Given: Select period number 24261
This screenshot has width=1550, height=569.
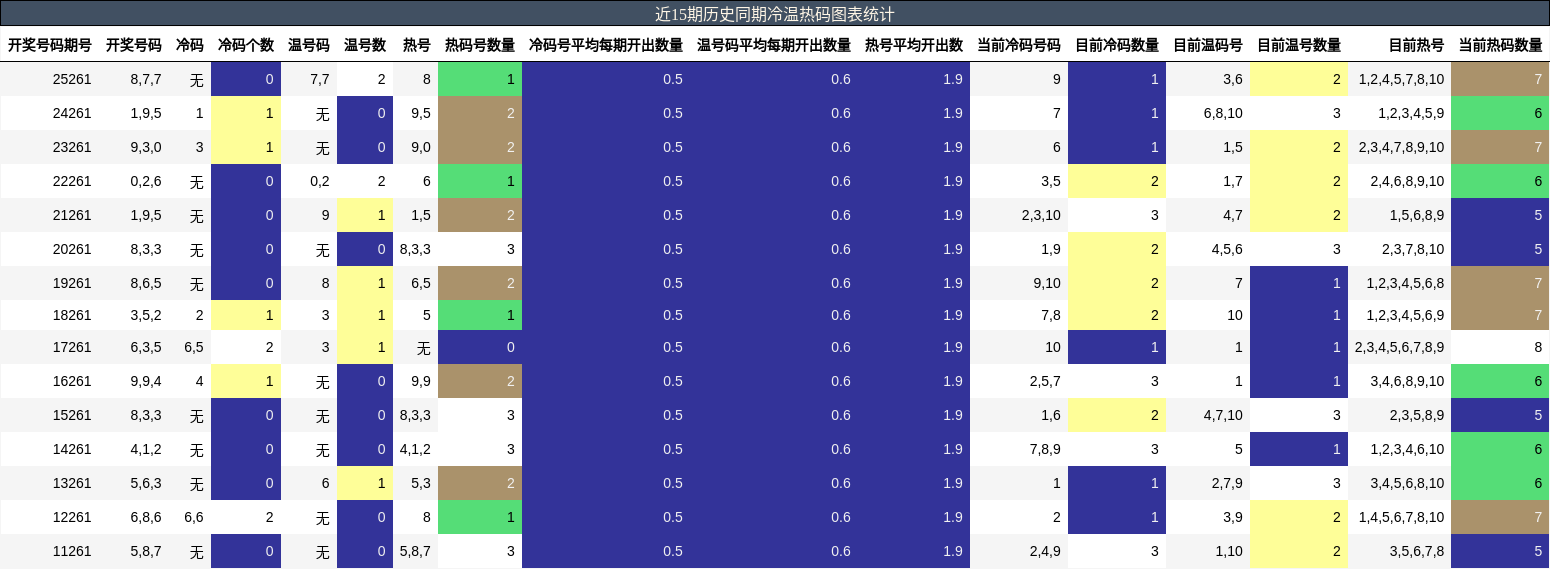Looking at the screenshot, I should 72,113.
